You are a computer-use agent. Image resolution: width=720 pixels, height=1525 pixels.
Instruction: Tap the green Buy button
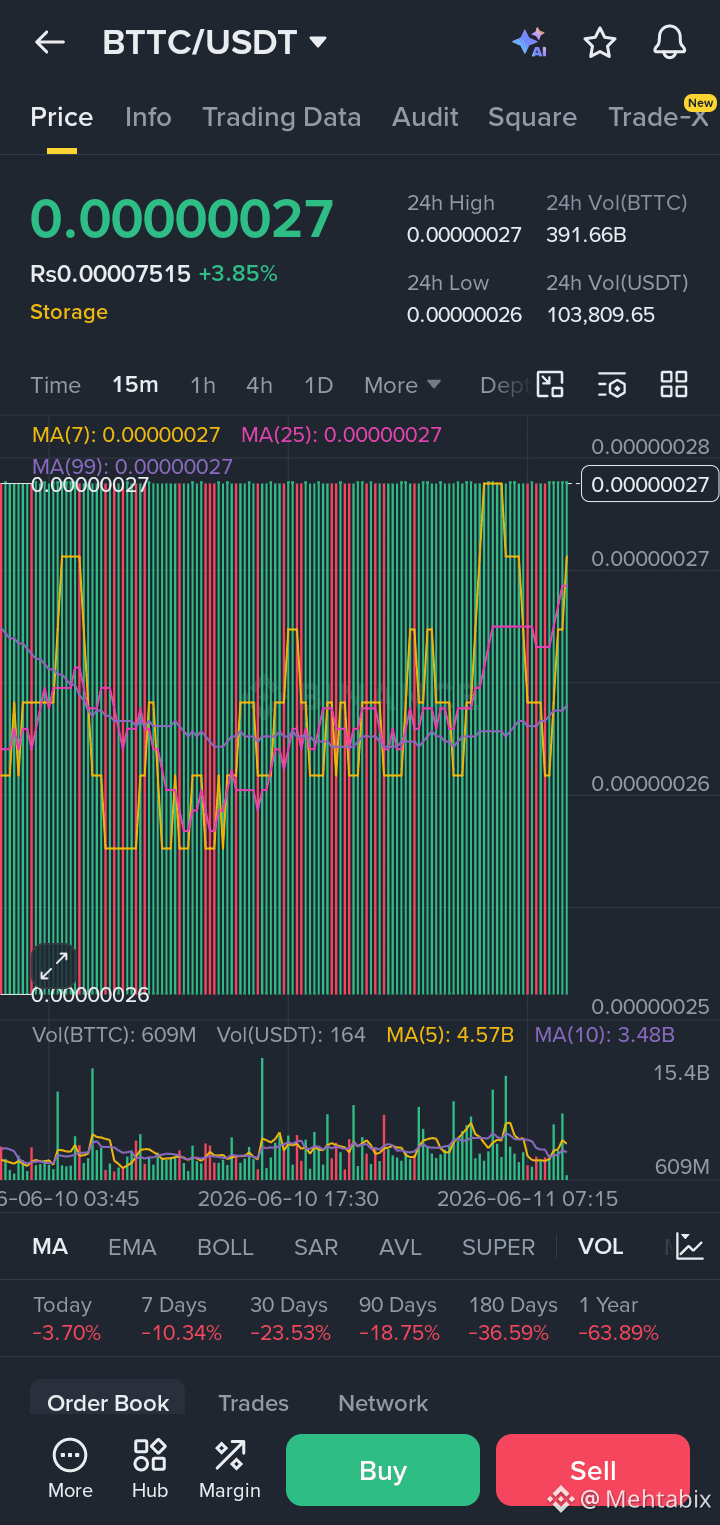pyautogui.click(x=383, y=1470)
